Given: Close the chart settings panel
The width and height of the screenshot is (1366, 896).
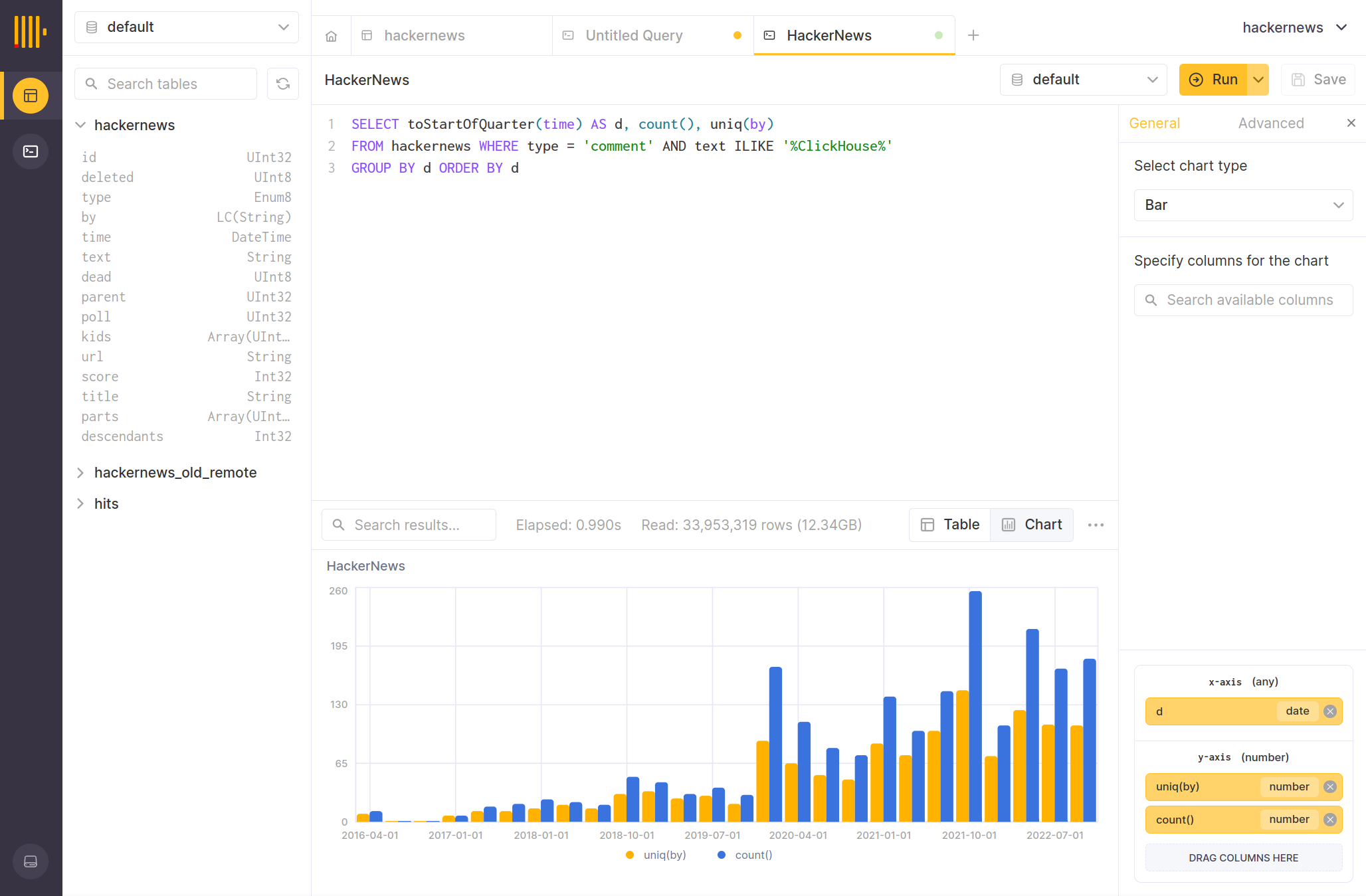Looking at the screenshot, I should coord(1351,123).
